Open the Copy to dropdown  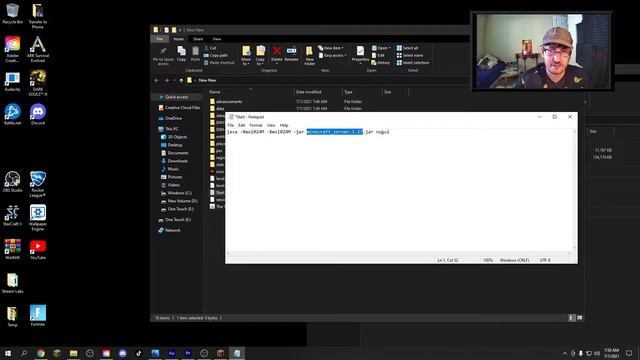260,56
